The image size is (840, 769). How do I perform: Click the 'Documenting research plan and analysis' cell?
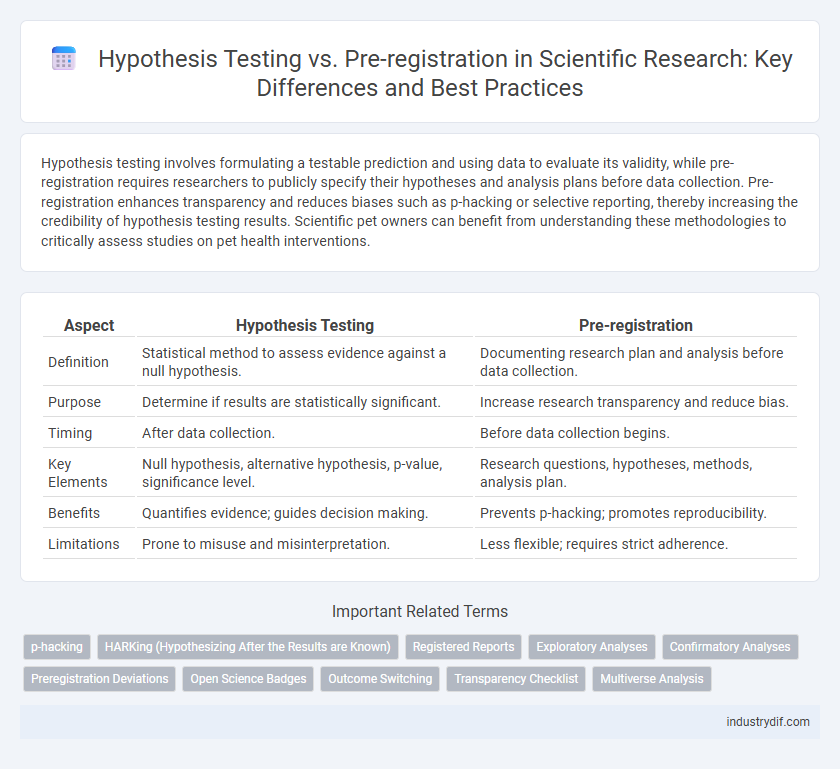636,362
